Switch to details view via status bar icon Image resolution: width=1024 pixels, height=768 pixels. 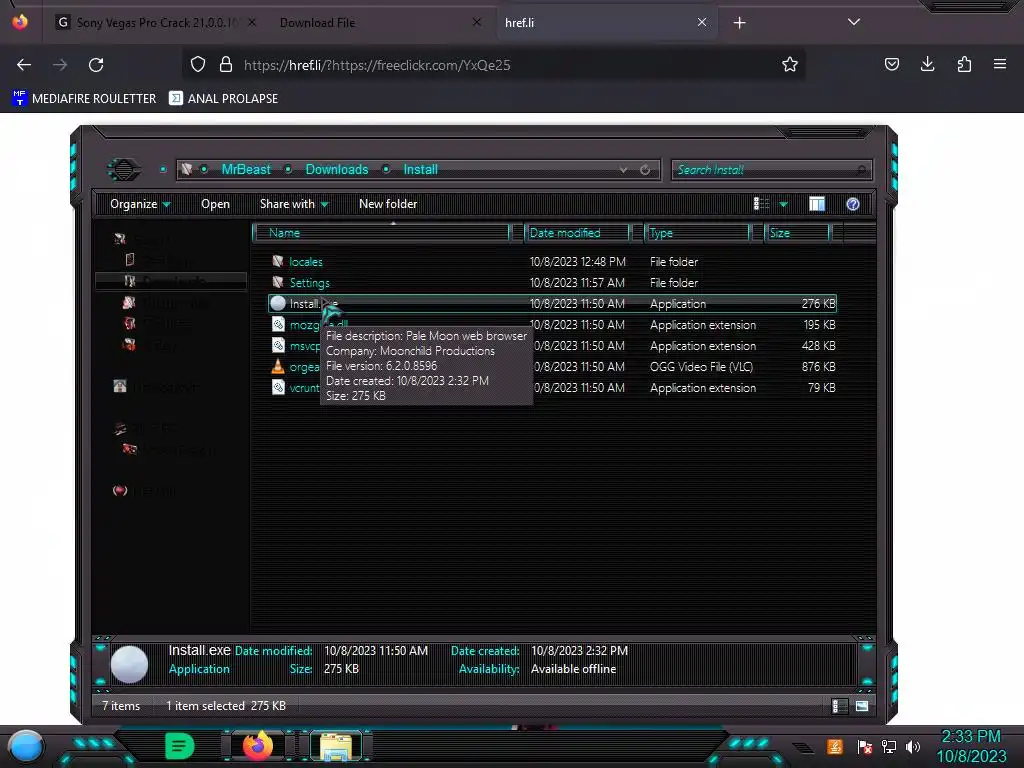coord(840,706)
